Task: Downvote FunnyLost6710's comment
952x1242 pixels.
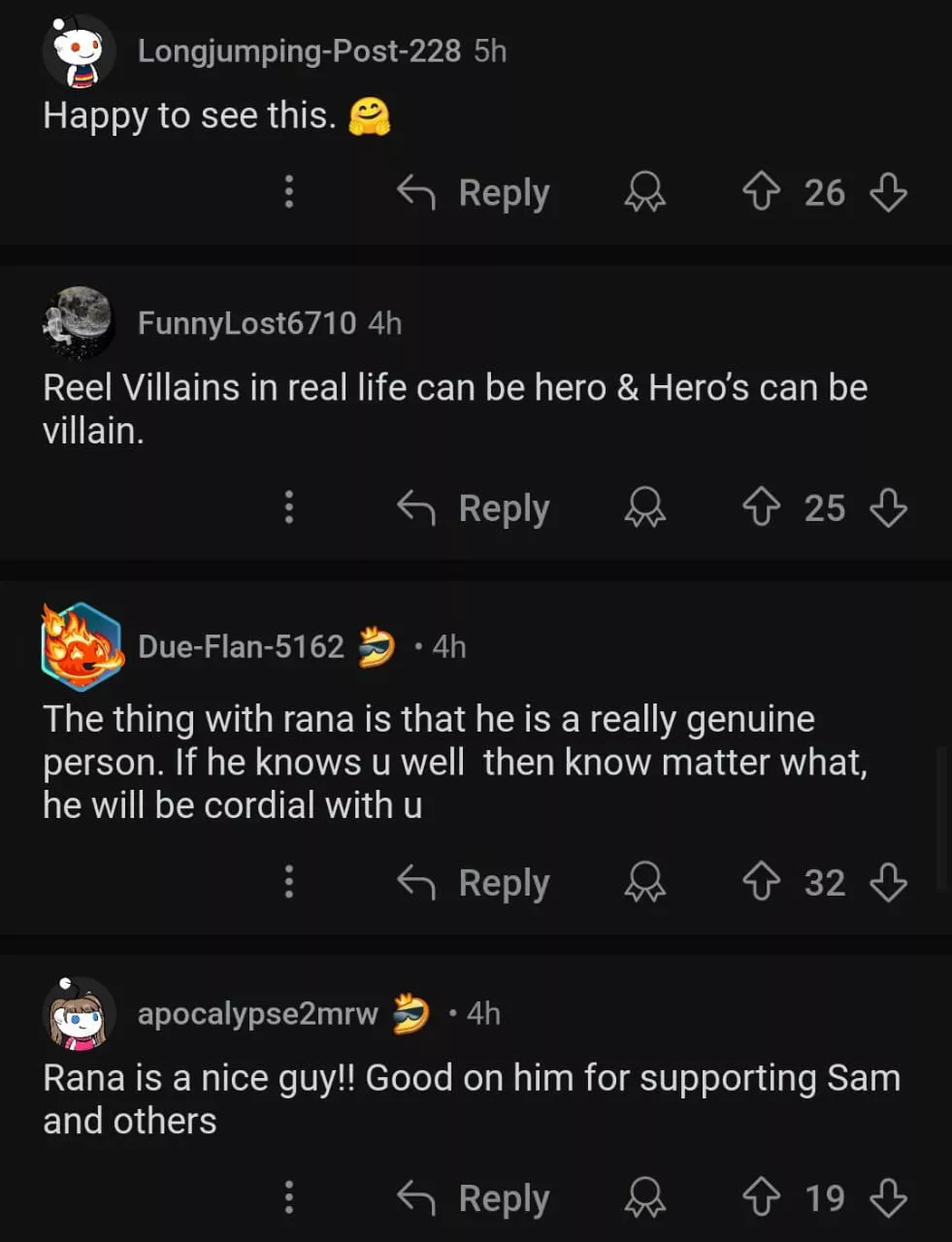Action: pos(888,507)
